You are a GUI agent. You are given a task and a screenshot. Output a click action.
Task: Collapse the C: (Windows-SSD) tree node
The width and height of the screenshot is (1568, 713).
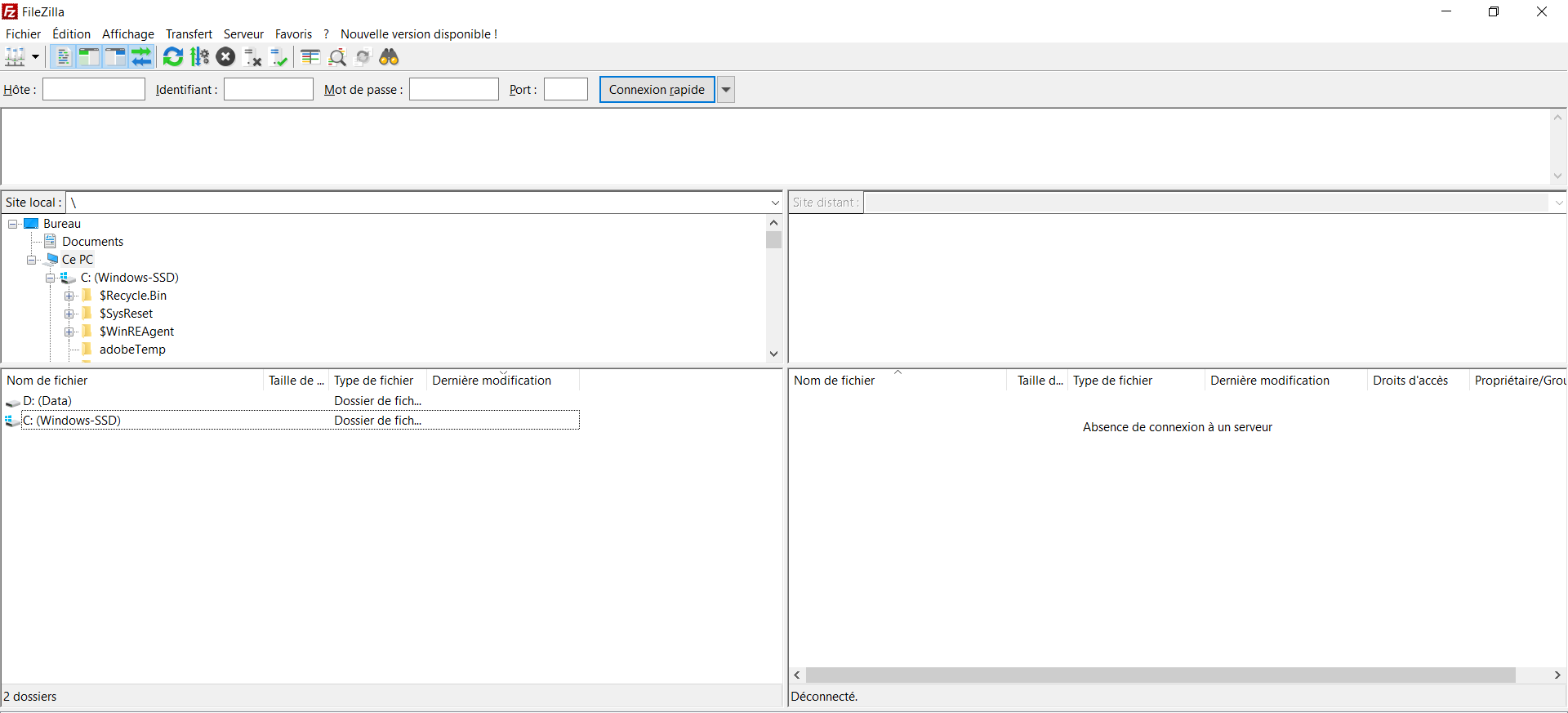(51, 278)
